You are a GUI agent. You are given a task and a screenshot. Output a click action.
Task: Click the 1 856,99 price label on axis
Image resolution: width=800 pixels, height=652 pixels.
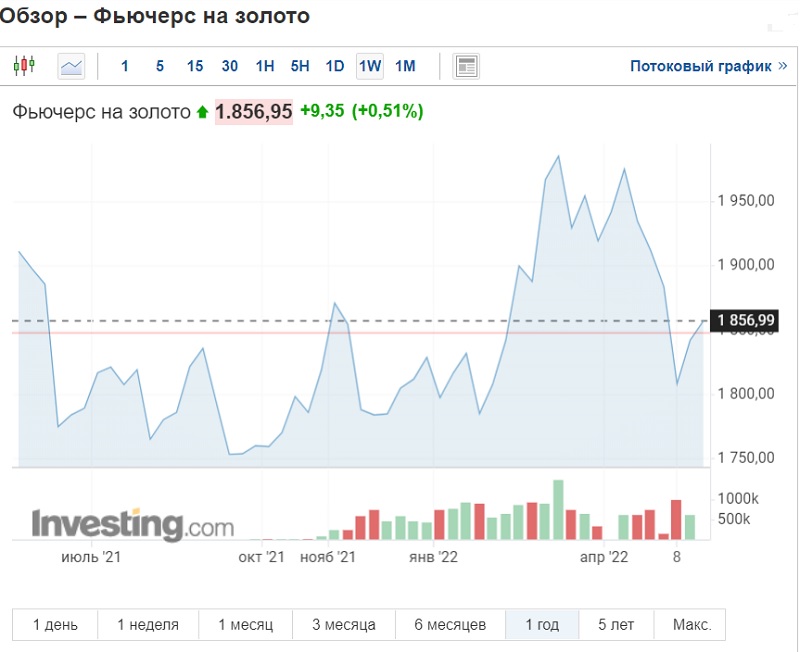[746, 320]
